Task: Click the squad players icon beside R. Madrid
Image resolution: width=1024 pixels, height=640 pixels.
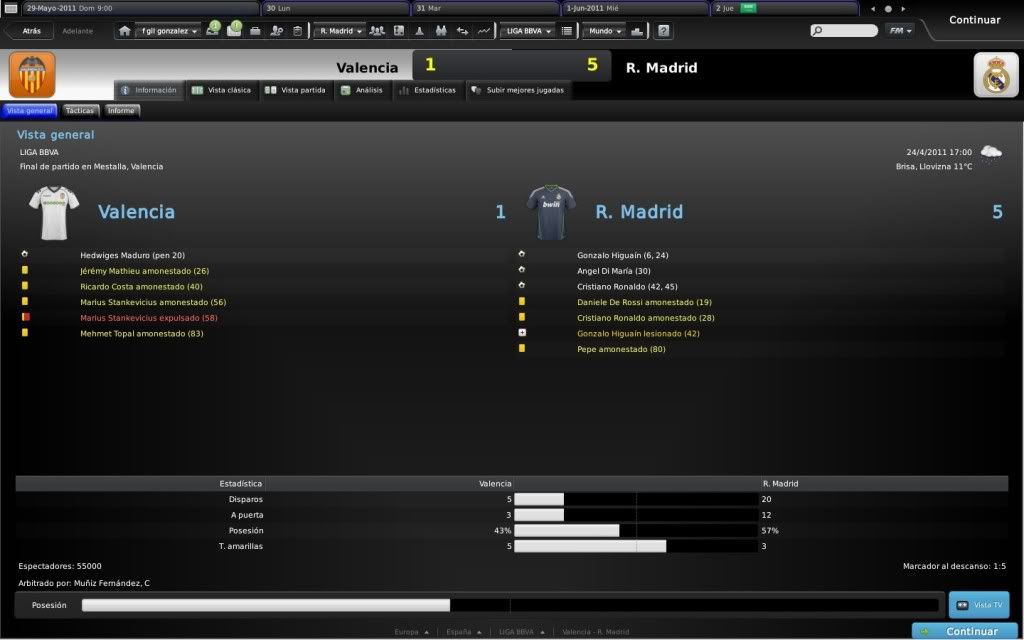Action: tap(377, 31)
